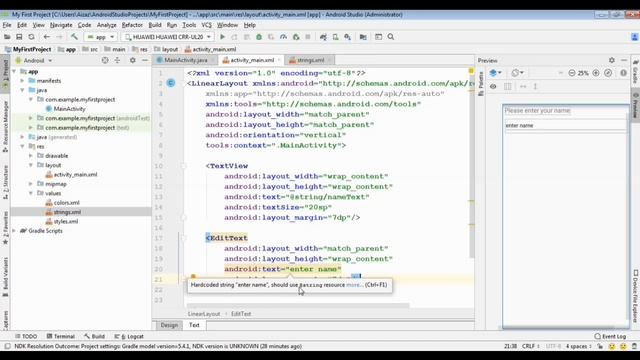
Task: Click the Save All toolbar icon
Action: point(19,37)
